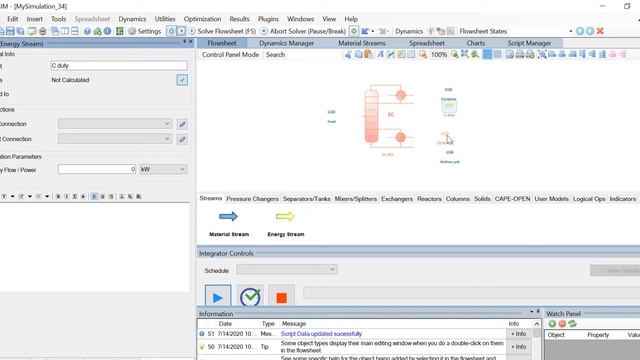Open the Dynamics menu

[132, 19]
